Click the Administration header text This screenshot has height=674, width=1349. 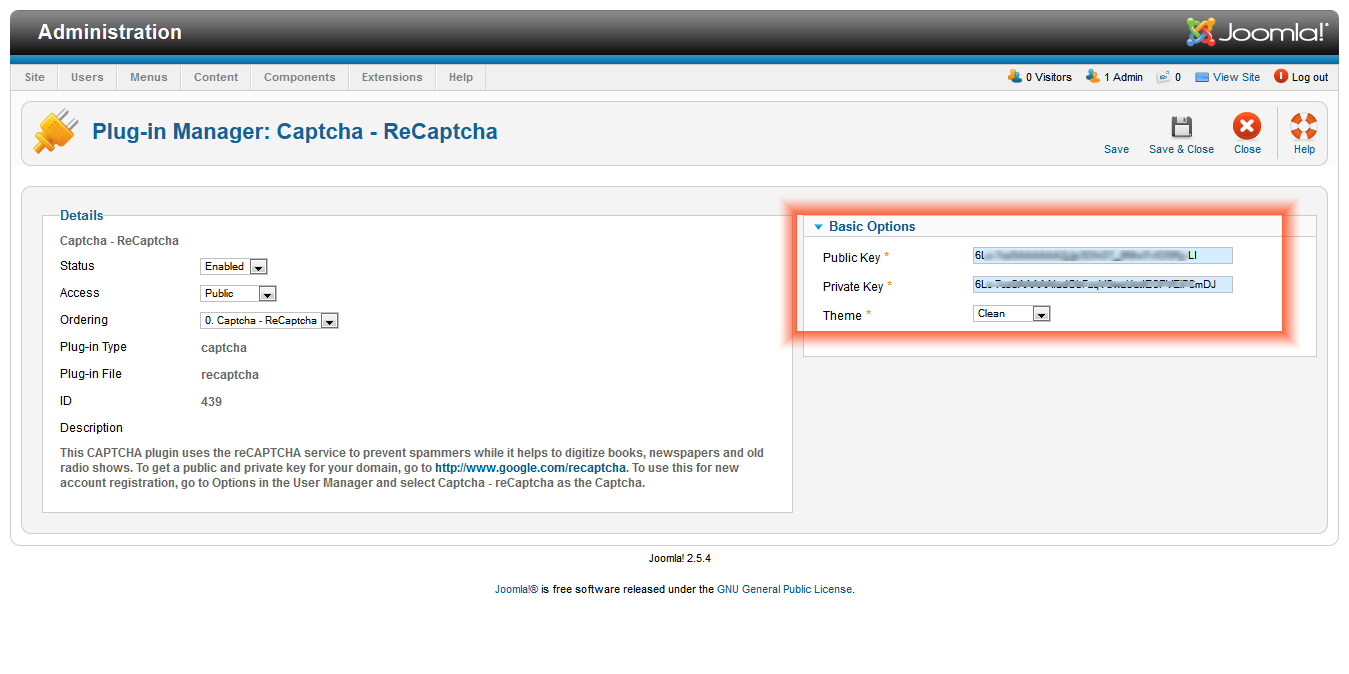tap(110, 32)
